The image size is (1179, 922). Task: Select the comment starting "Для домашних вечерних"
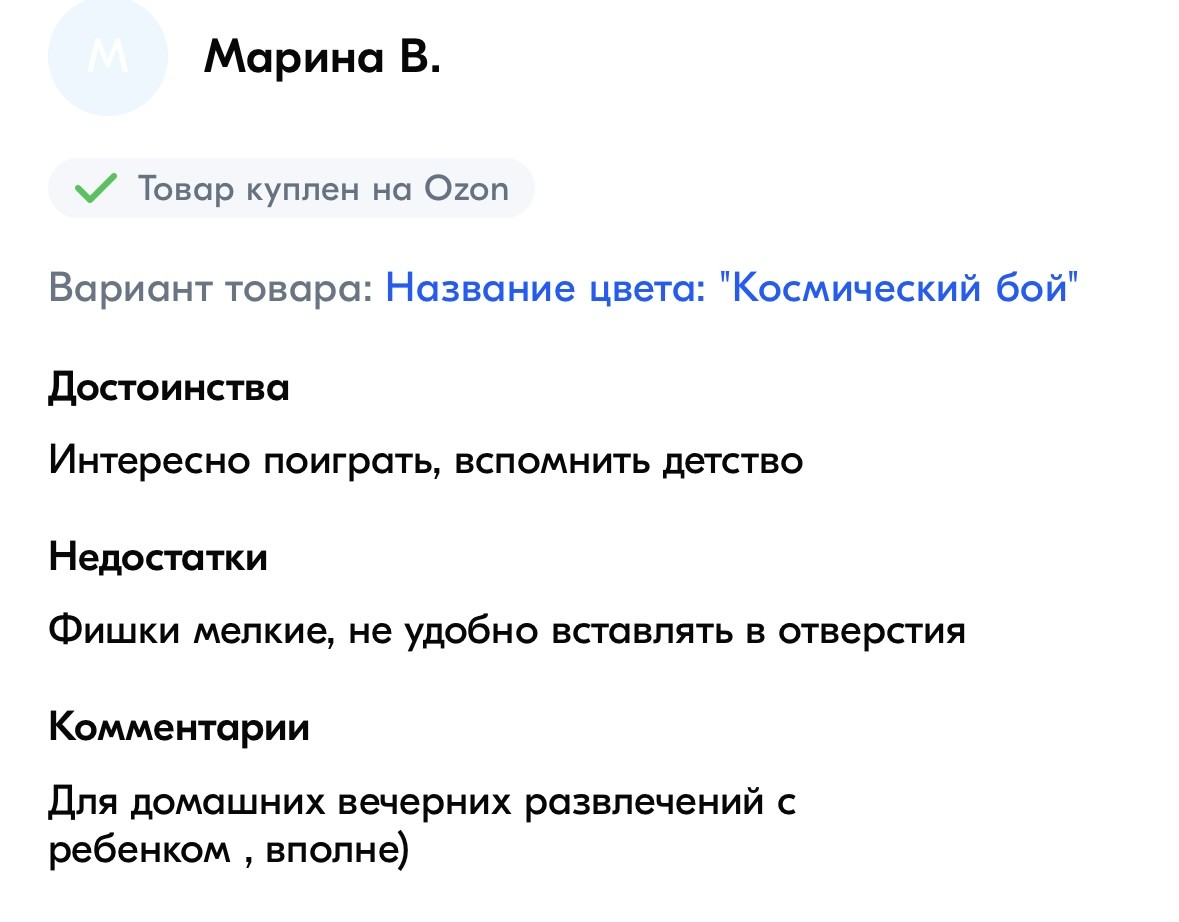(x=422, y=826)
